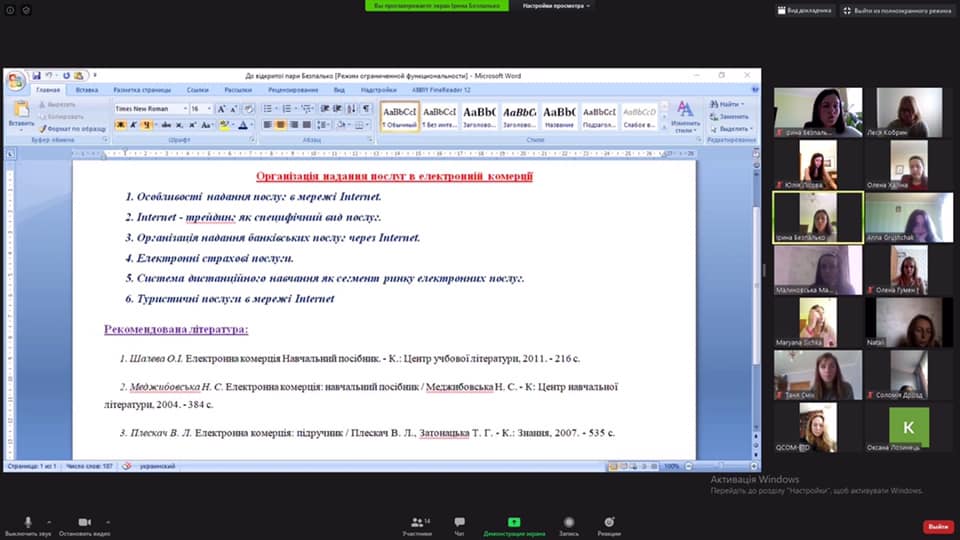Apply the Обычный style
The width and height of the screenshot is (960, 540).
(400, 116)
